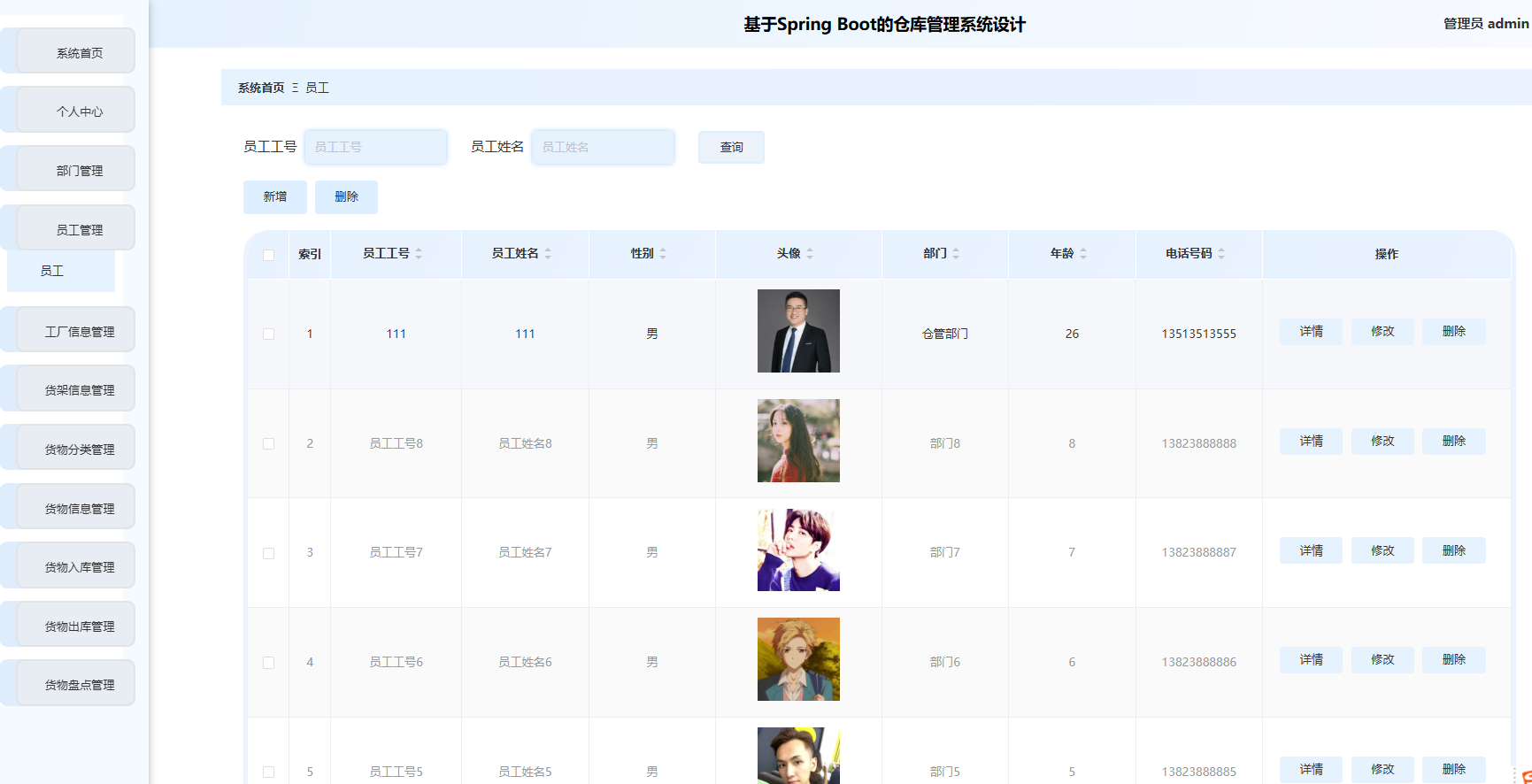This screenshot has height=784, width=1532.
Task: Open 系统首页 in the sidebar
Action: coord(76,50)
